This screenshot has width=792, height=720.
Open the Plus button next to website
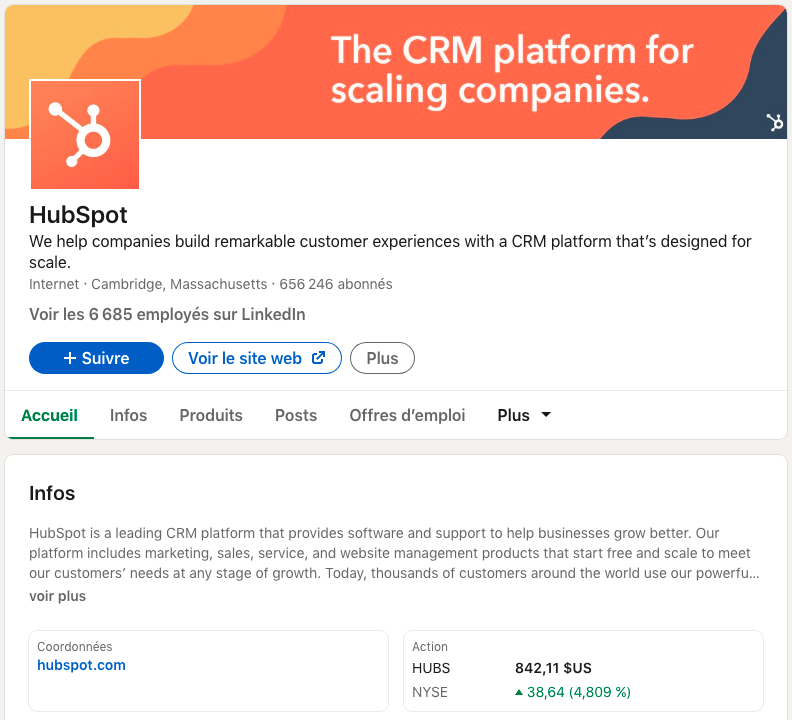pos(382,358)
